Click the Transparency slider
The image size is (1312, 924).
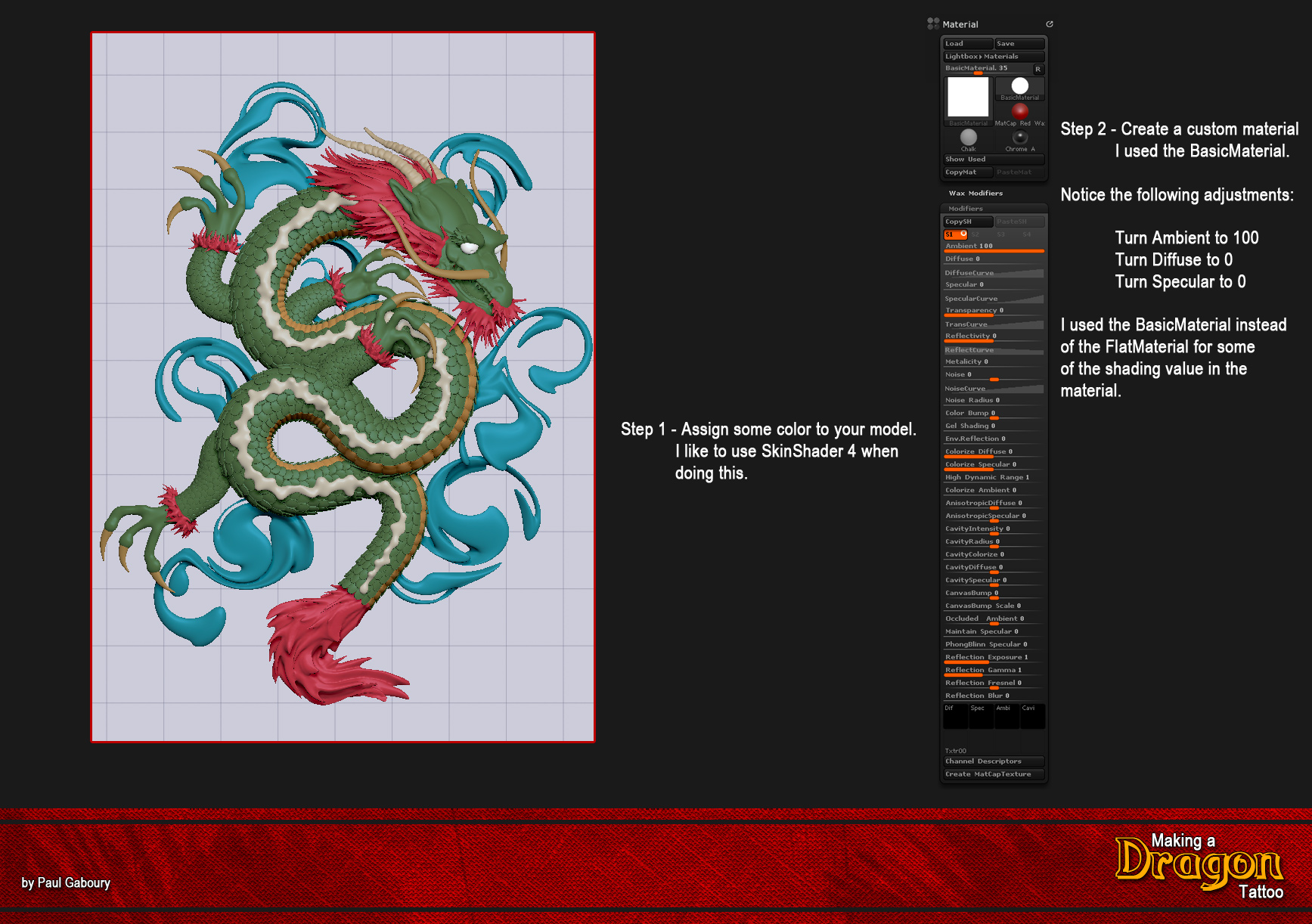pyautogui.click(x=994, y=311)
